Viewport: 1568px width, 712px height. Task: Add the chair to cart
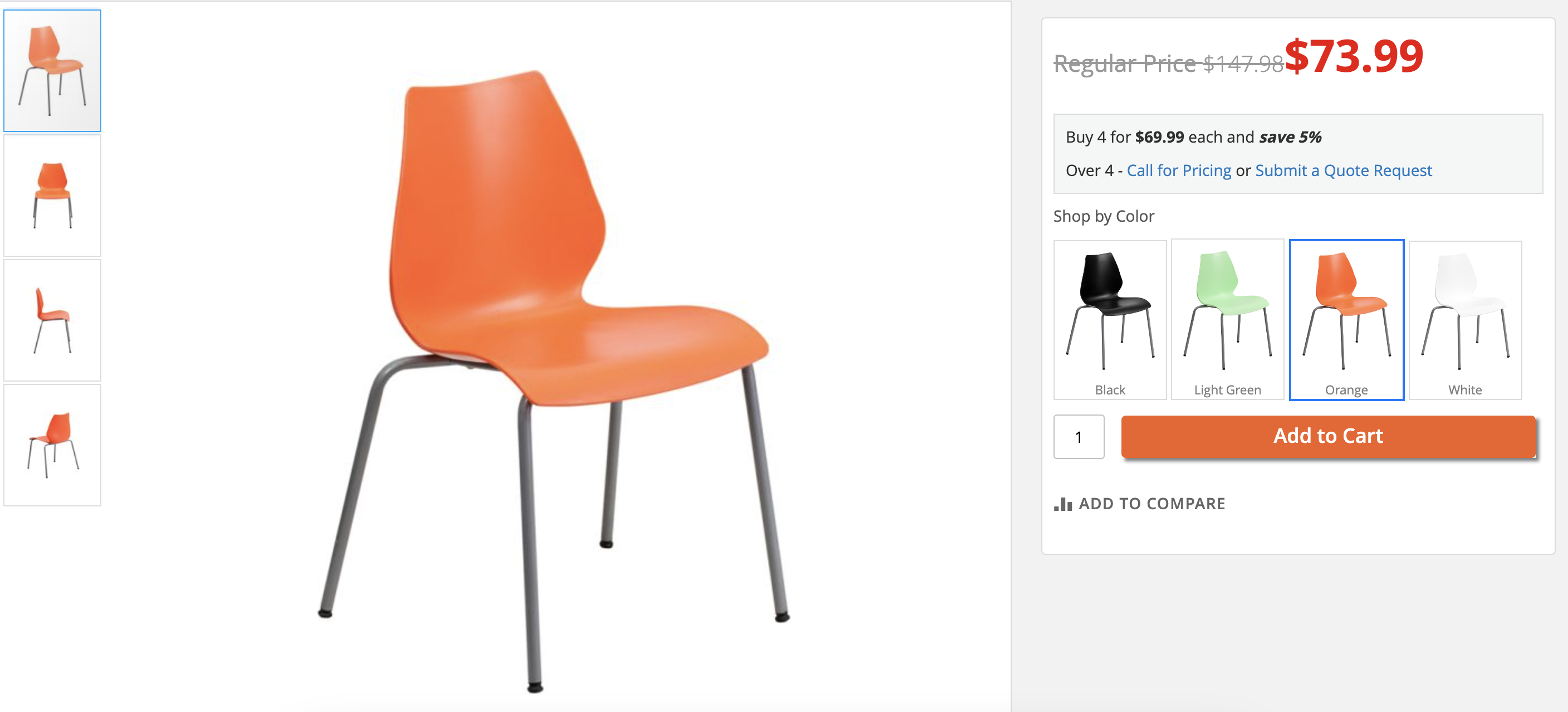tap(1328, 436)
